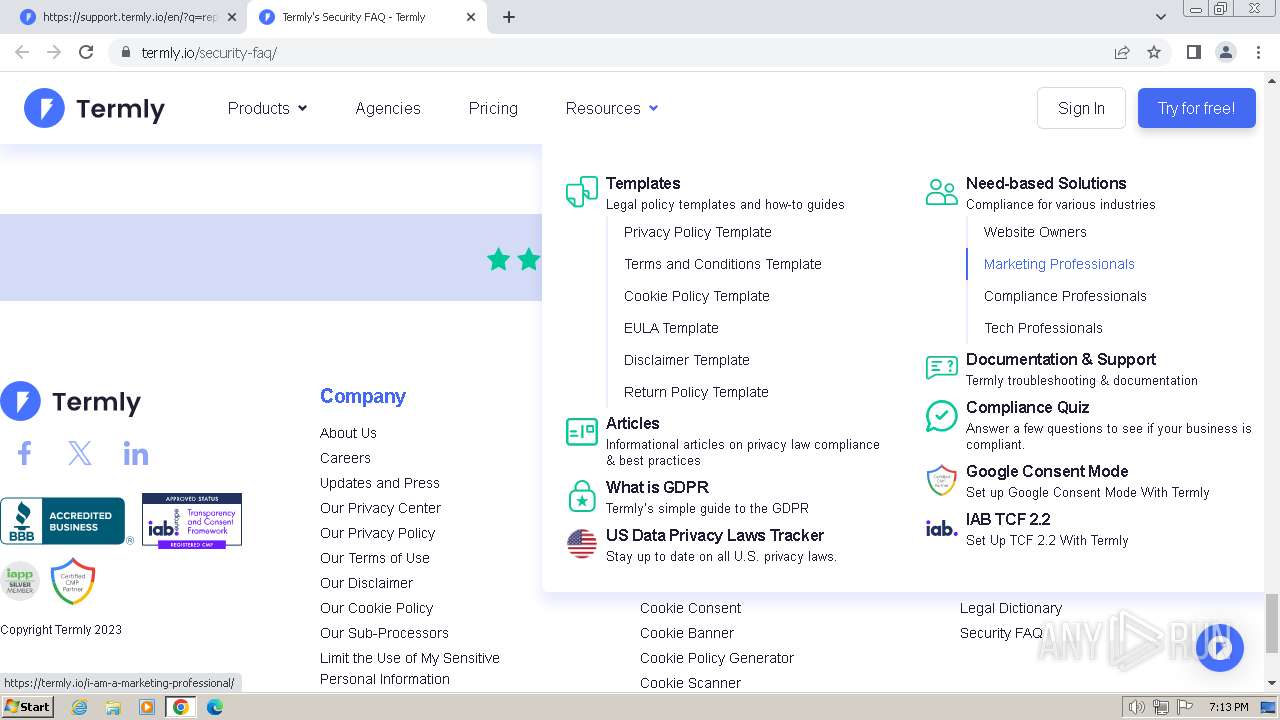1280x720 pixels.
Task: Click the Need-based Solutions people icon
Action: click(942, 192)
